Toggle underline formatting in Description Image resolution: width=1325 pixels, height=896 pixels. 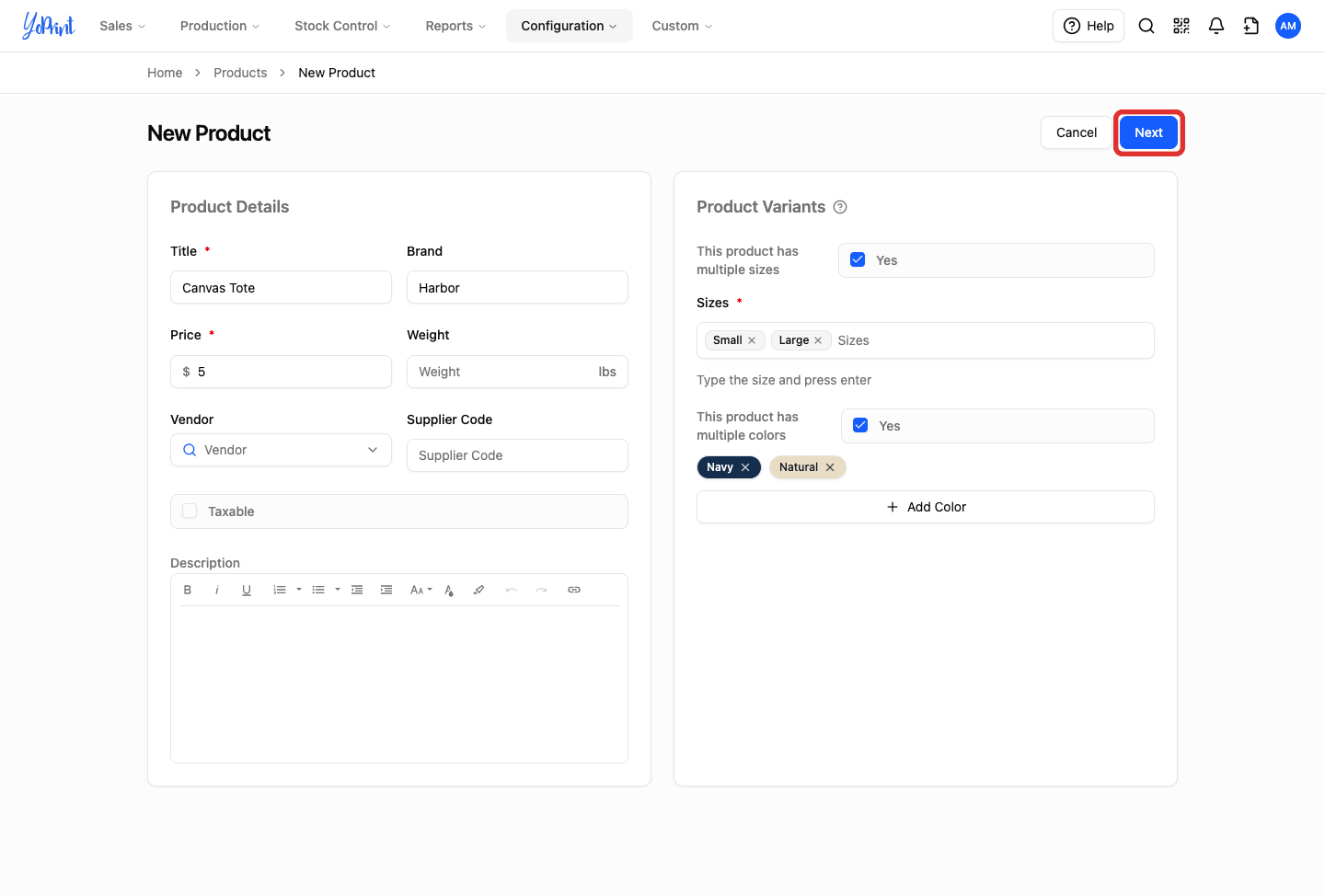(247, 590)
